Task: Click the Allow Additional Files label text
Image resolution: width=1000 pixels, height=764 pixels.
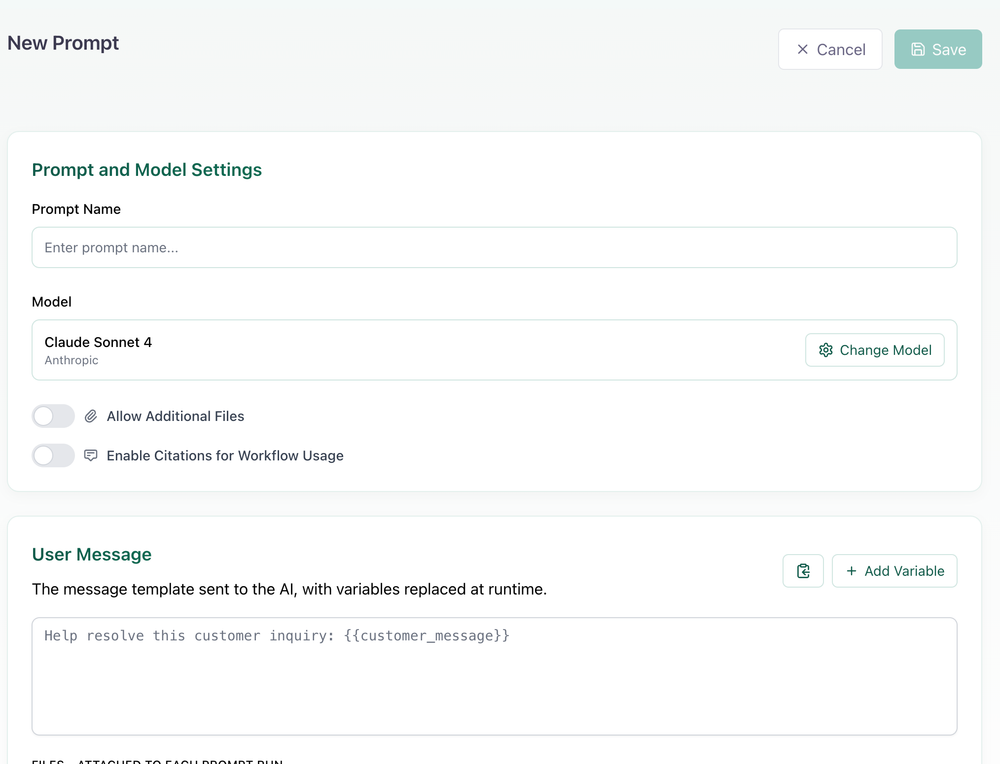Action: (x=175, y=416)
